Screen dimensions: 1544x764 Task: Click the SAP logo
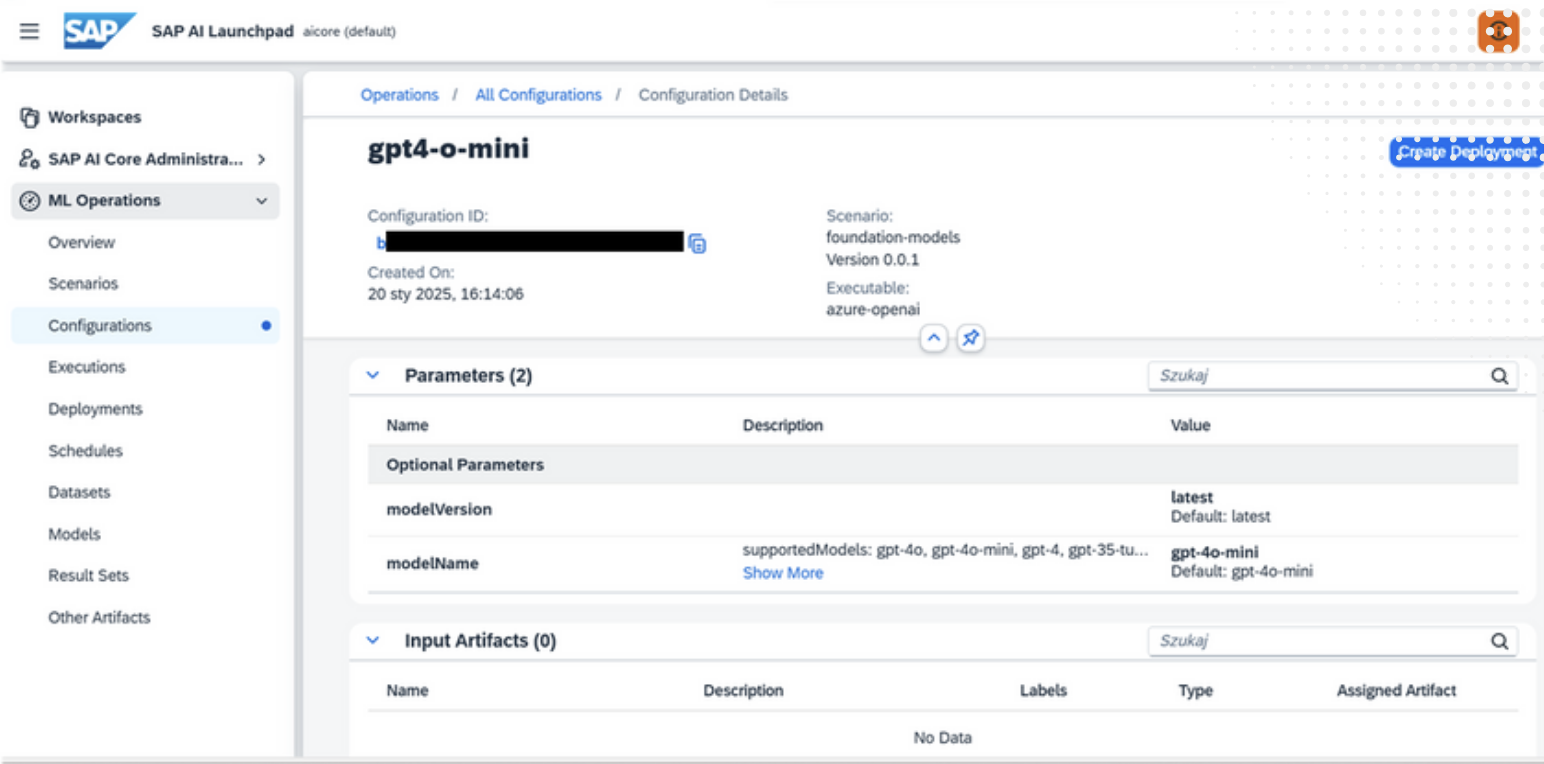click(100, 31)
